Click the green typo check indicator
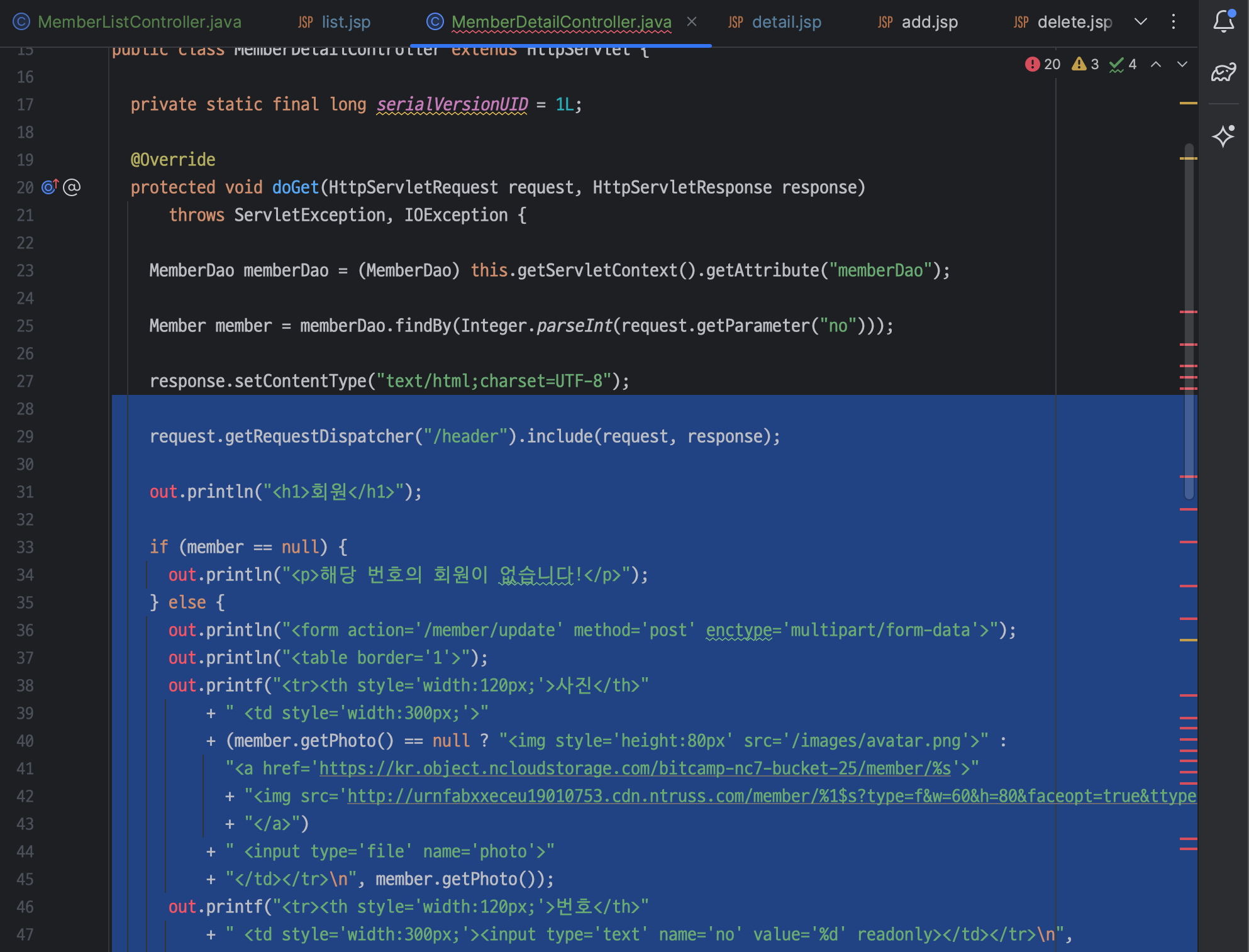Viewport: 1249px width, 952px height. (1123, 64)
